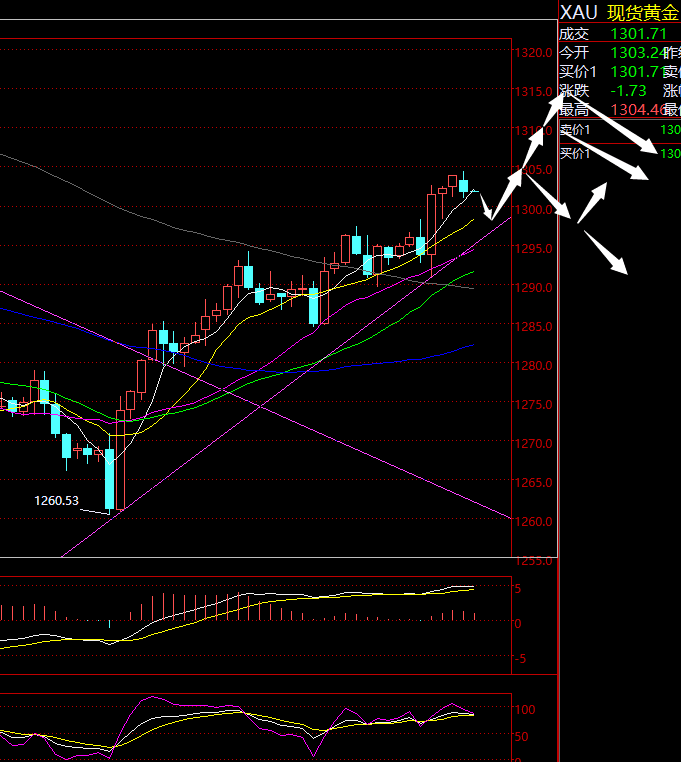Click the 1295.0 price axis label
Screen dimensions: 681x762
coord(534,248)
